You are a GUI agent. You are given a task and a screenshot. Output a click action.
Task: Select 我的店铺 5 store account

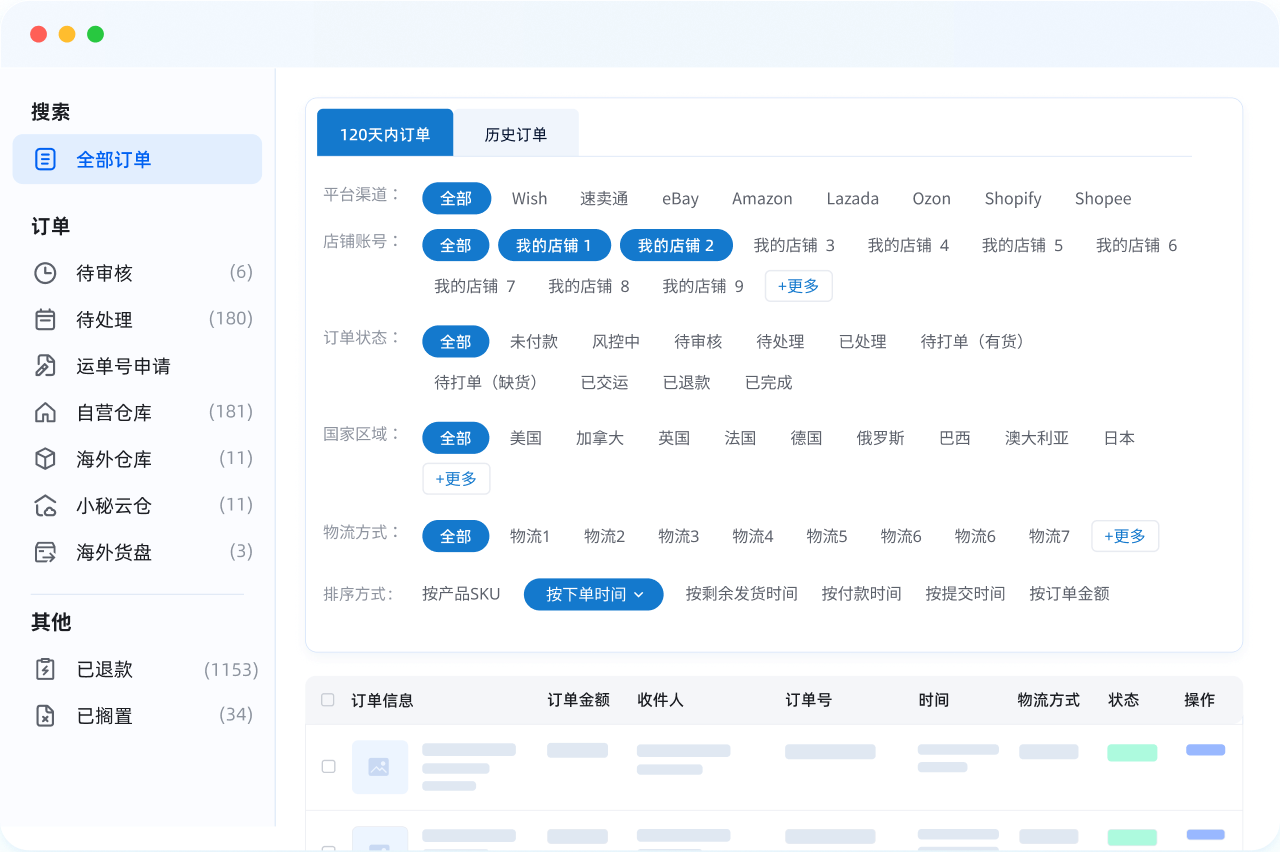1022,245
